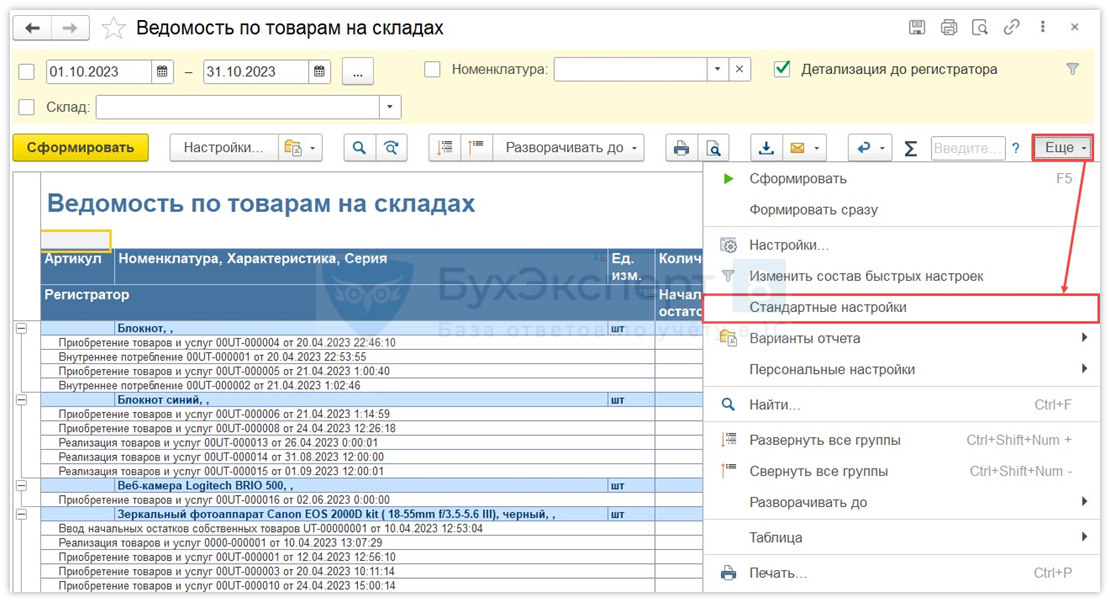Open print preview with magnifier-page icon
Viewport: 1110px width, 602px height.
pyautogui.click(x=713, y=148)
